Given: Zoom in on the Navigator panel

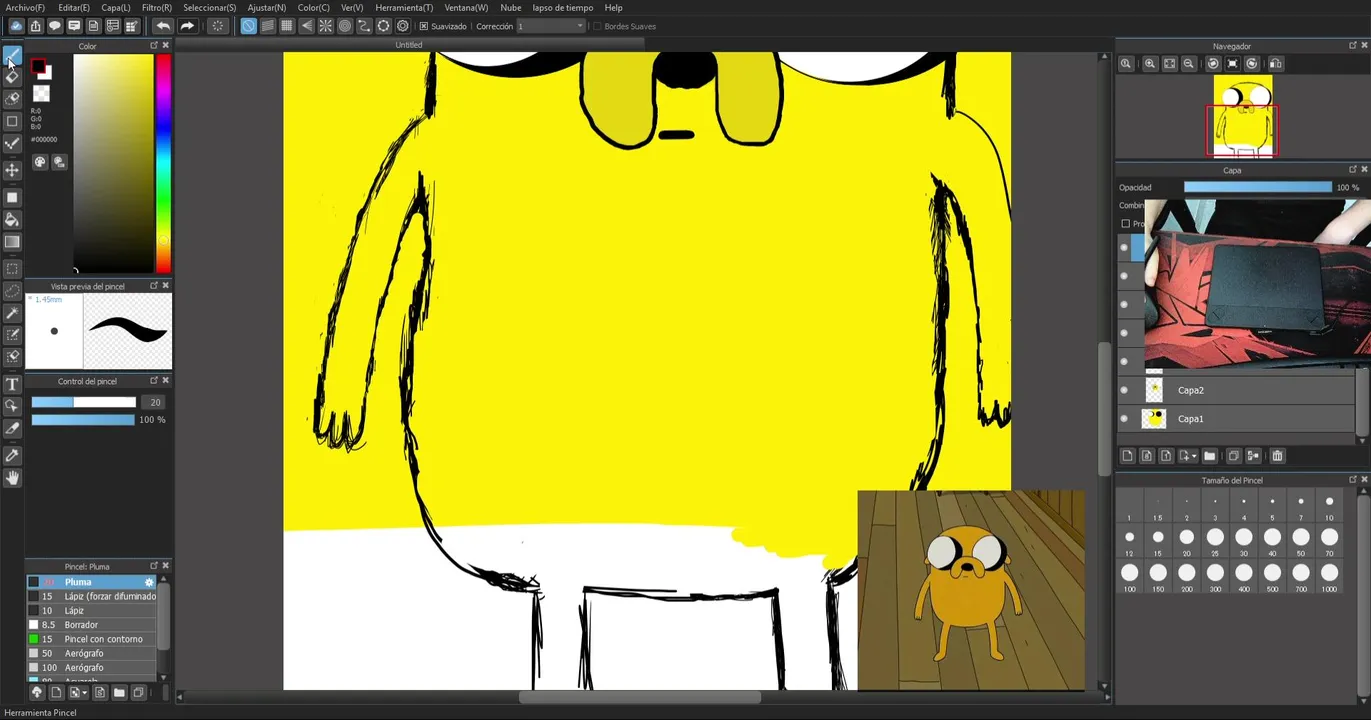Looking at the screenshot, I should (1150, 64).
